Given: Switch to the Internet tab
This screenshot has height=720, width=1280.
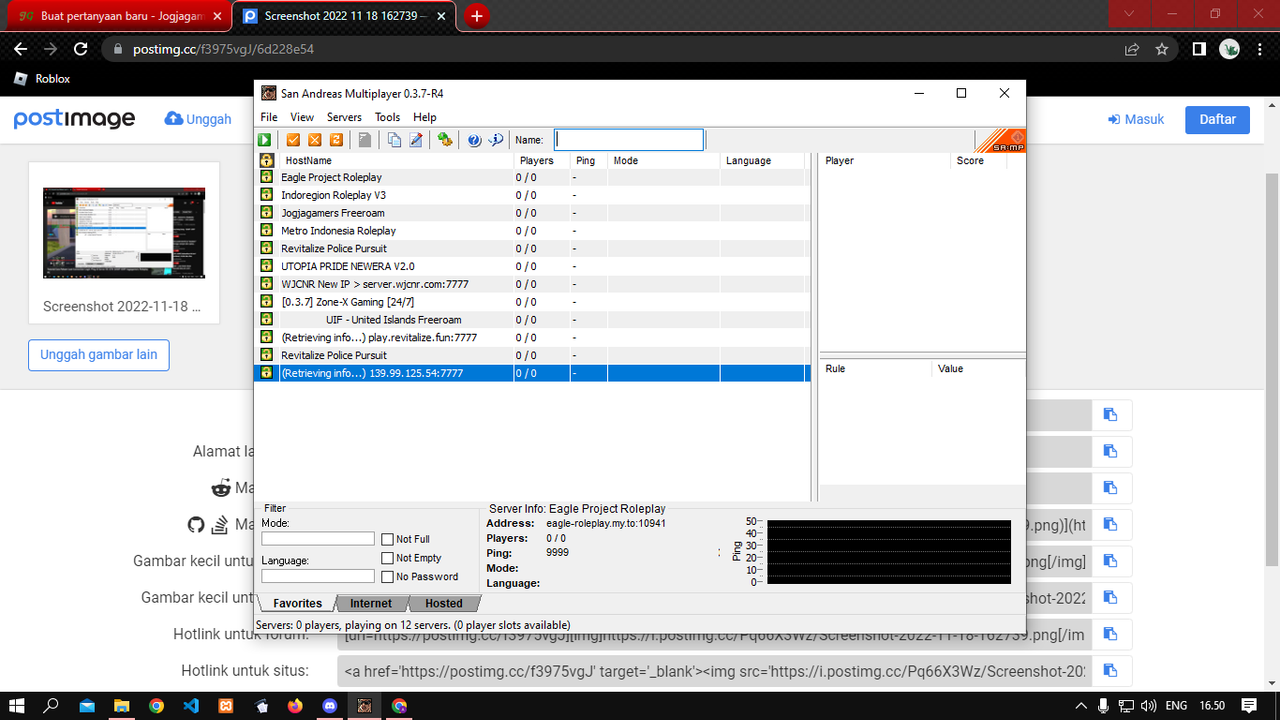Looking at the screenshot, I should coord(371,603).
